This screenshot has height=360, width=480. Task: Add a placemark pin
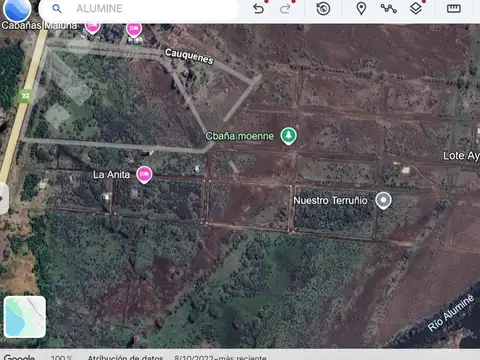click(361, 9)
